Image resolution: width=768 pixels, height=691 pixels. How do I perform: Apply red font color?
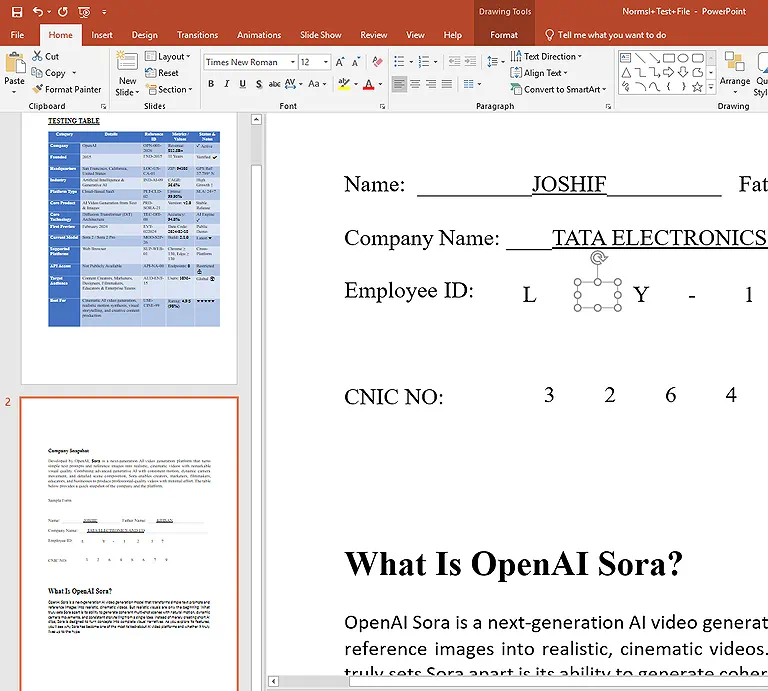click(x=369, y=84)
